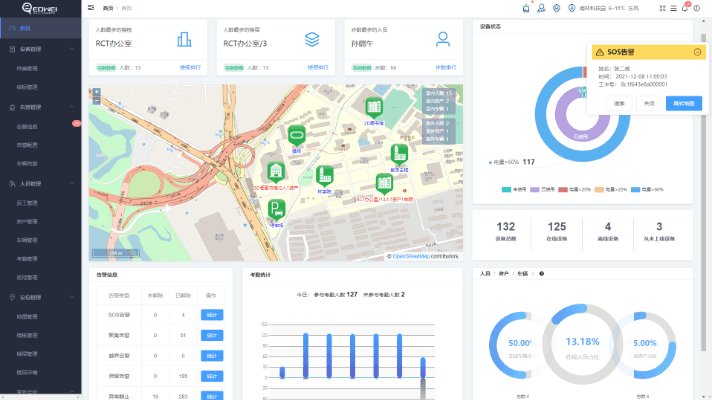Screen dimensions: 712x400
Task: Expand the bottom cut-off sidebar group chevron
Action: pos(72,391)
